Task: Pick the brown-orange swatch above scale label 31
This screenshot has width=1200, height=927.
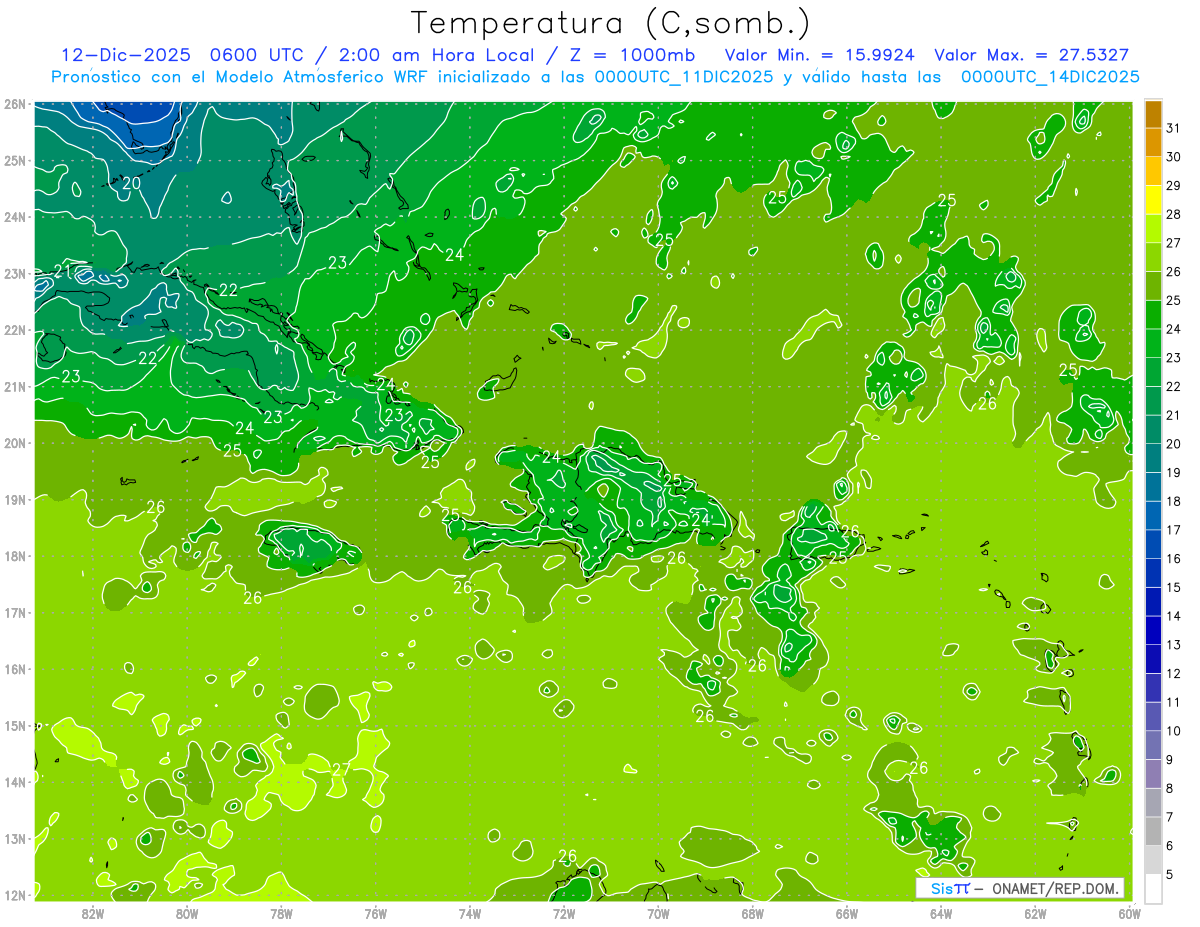Action: pos(1153,114)
